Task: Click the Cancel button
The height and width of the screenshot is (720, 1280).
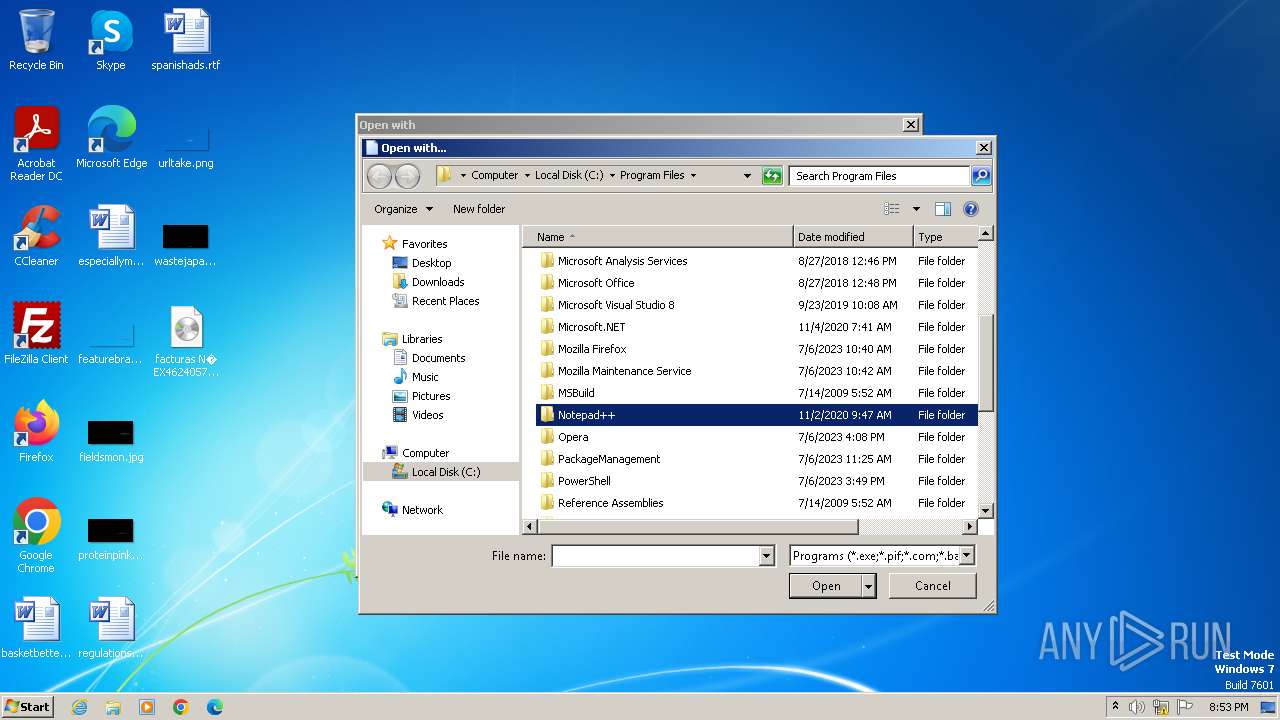Action: click(933, 586)
